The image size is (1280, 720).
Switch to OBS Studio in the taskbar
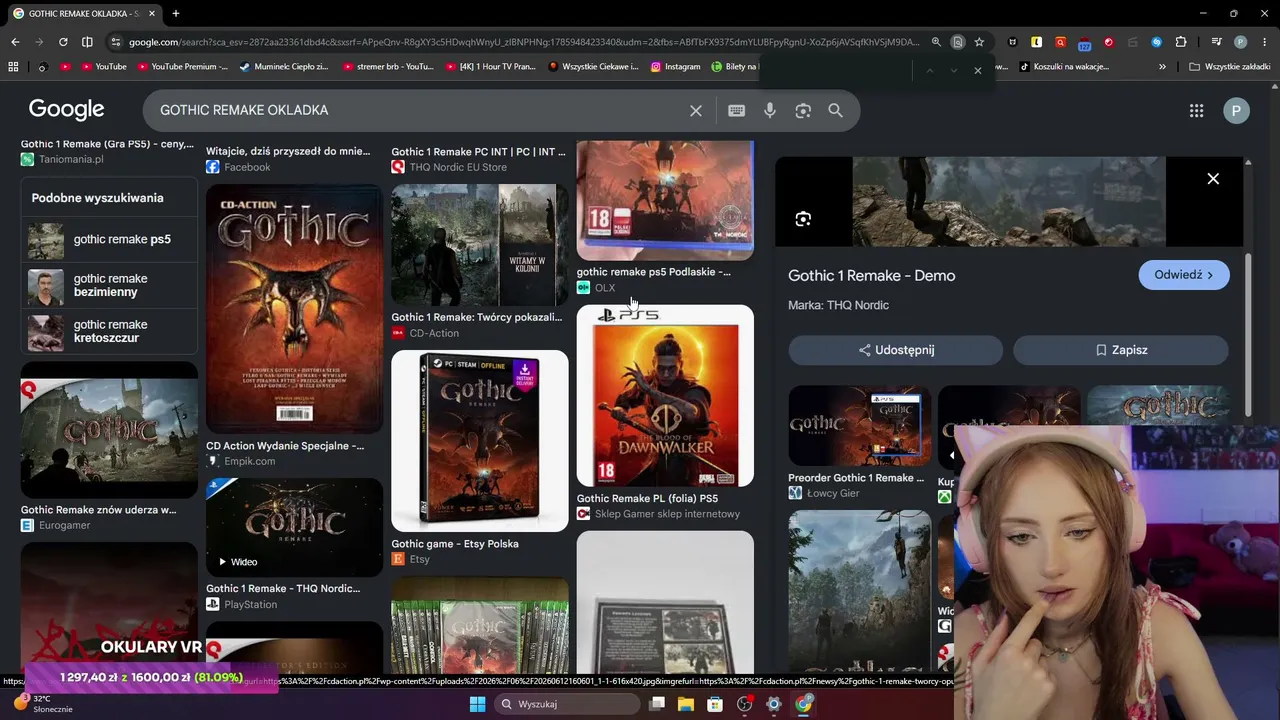click(x=744, y=704)
